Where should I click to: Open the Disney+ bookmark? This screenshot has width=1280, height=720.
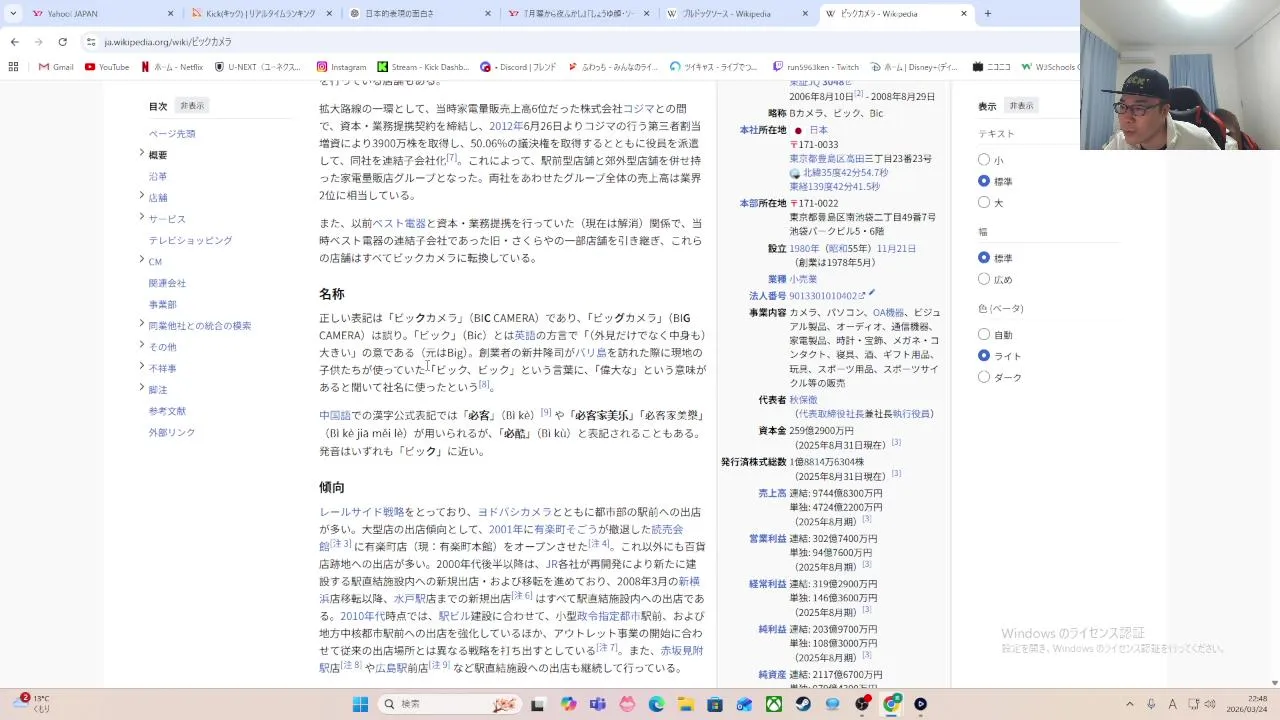coord(913,67)
